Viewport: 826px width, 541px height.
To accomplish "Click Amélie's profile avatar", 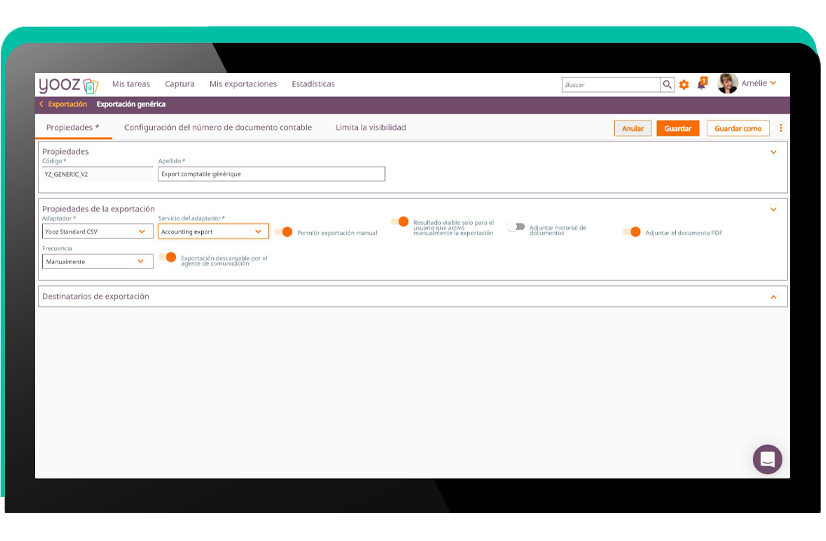I will pos(727,84).
